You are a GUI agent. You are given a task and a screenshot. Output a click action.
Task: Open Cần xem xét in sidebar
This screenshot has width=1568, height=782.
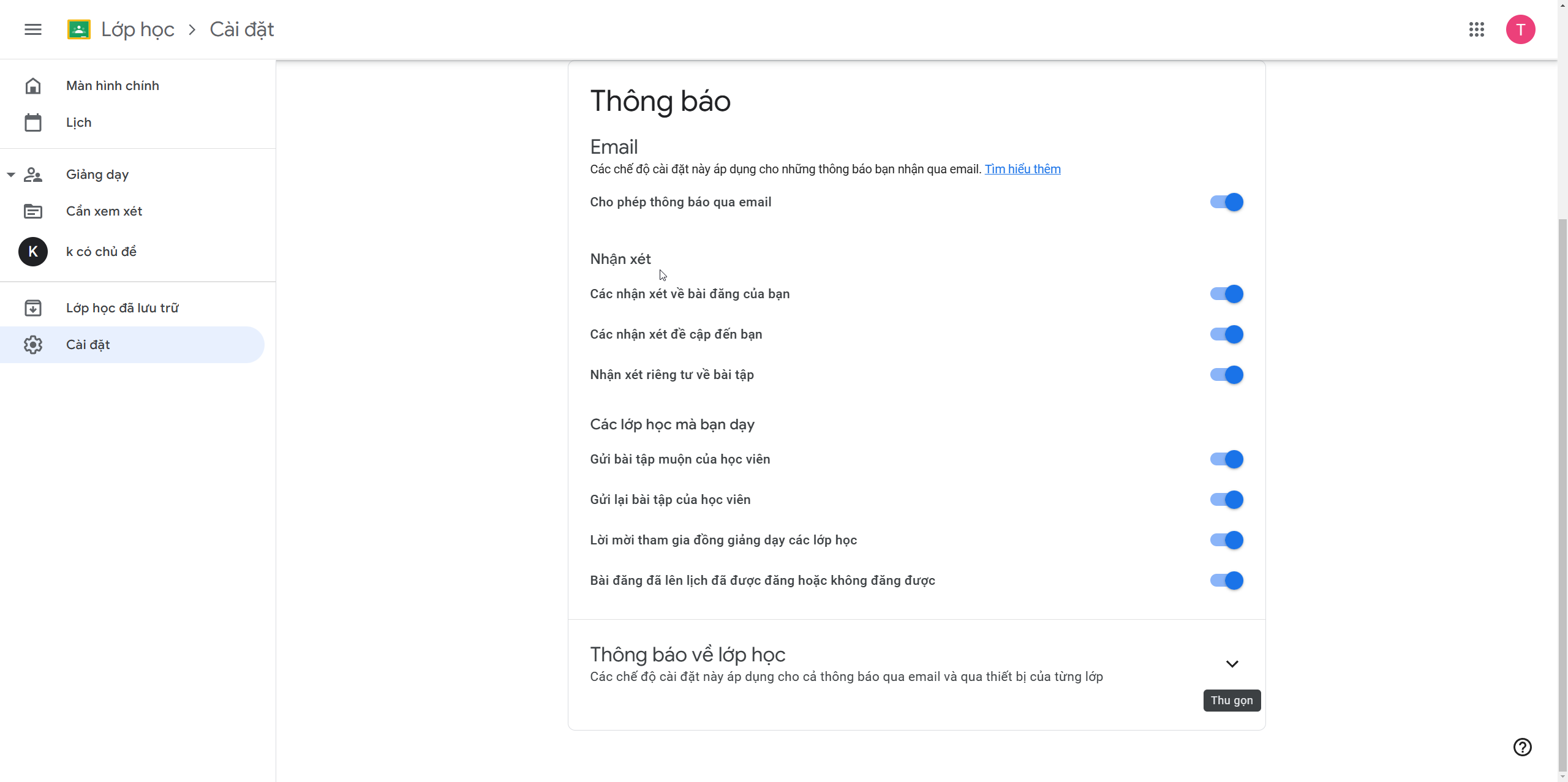point(104,211)
